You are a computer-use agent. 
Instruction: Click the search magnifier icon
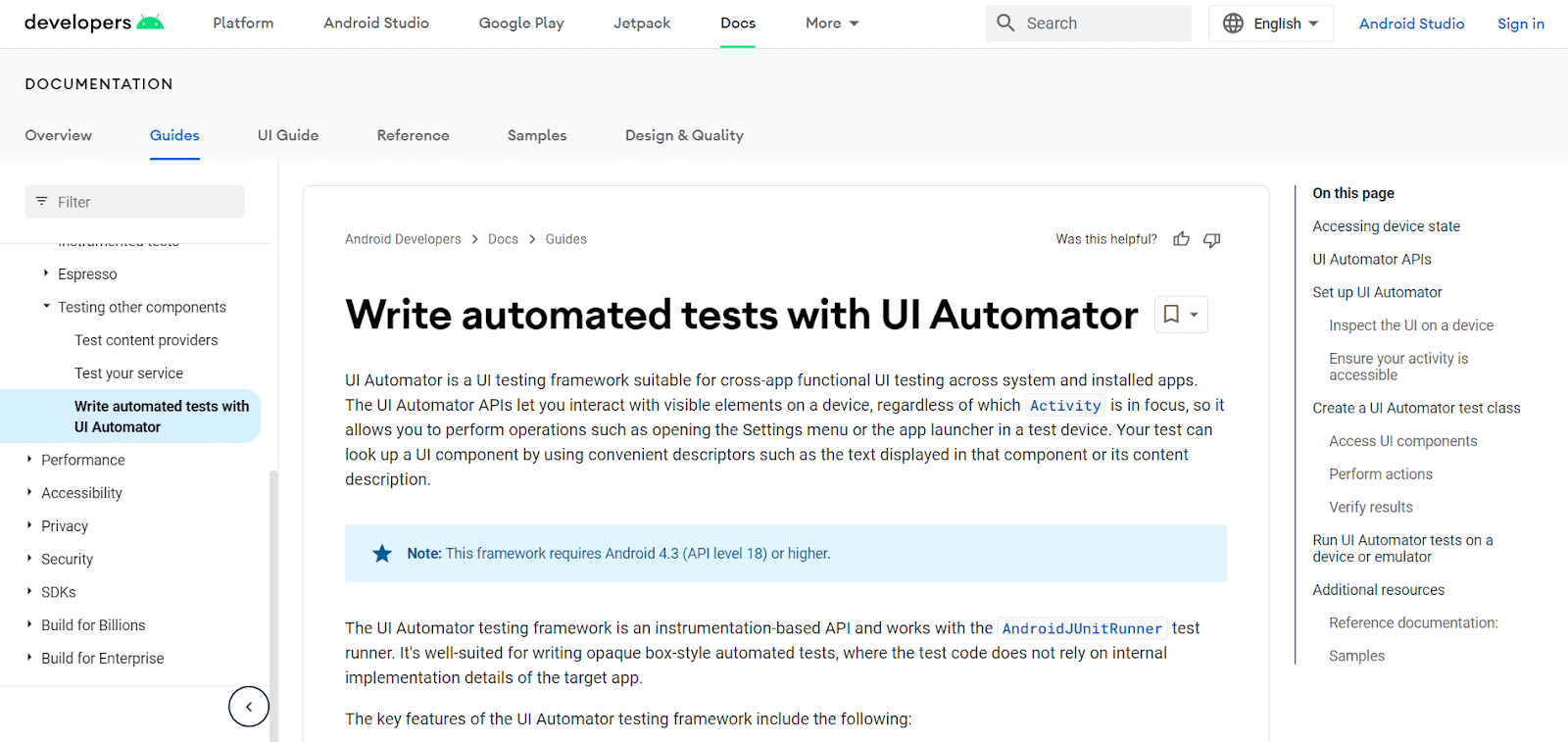1005,23
